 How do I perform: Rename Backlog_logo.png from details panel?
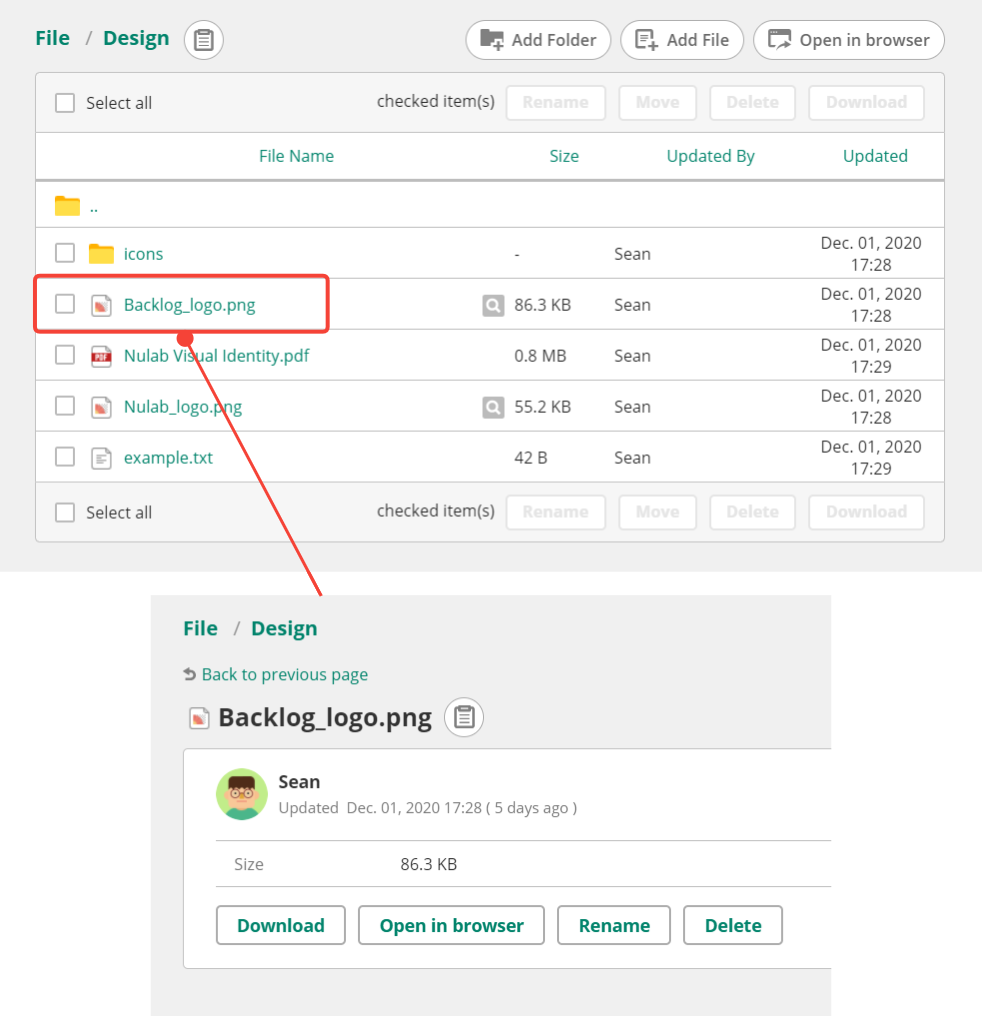[x=614, y=926]
